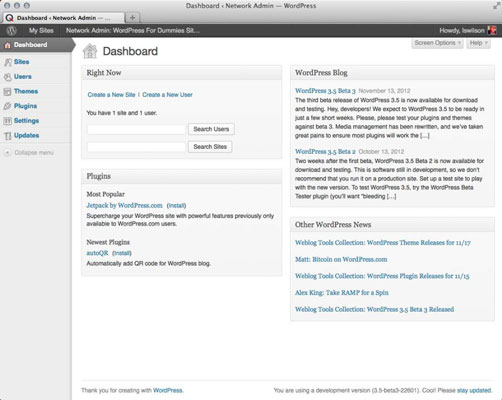Click the 'November 13, 2012' date text
The image size is (502, 400).
[x=384, y=91]
